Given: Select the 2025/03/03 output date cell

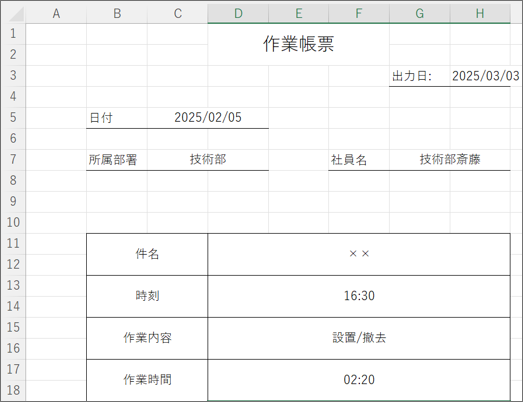Looking at the screenshot, I should click(480, 76).
